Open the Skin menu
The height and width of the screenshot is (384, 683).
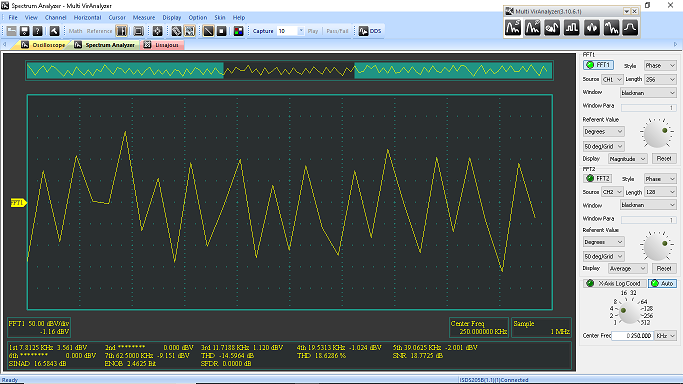(x=220, y=17)
